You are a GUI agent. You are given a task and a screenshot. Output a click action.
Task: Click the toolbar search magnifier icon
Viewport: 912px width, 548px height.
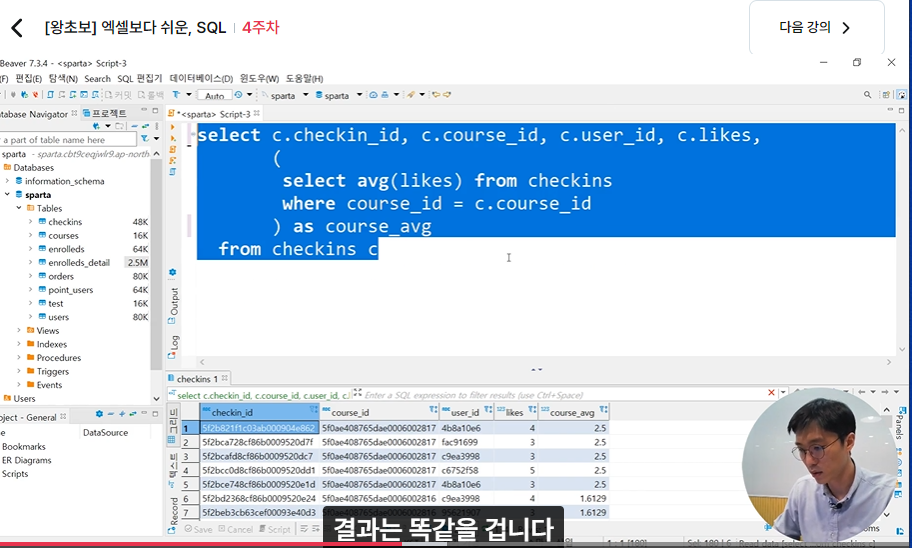tap(867, 95)
